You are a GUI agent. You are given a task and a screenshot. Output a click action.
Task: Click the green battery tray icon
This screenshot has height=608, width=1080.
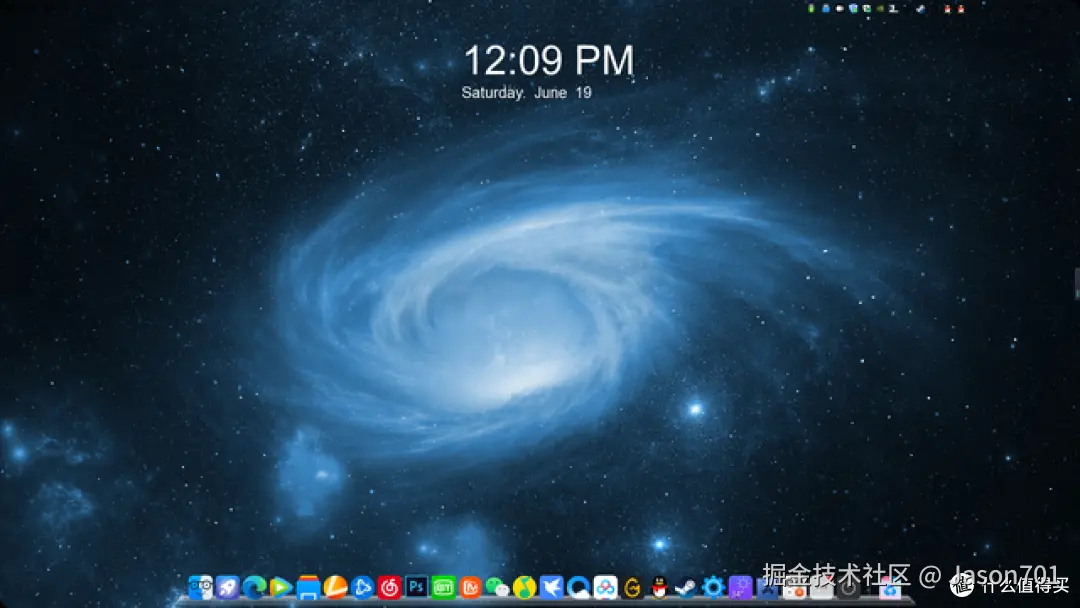tap(811, 8)
